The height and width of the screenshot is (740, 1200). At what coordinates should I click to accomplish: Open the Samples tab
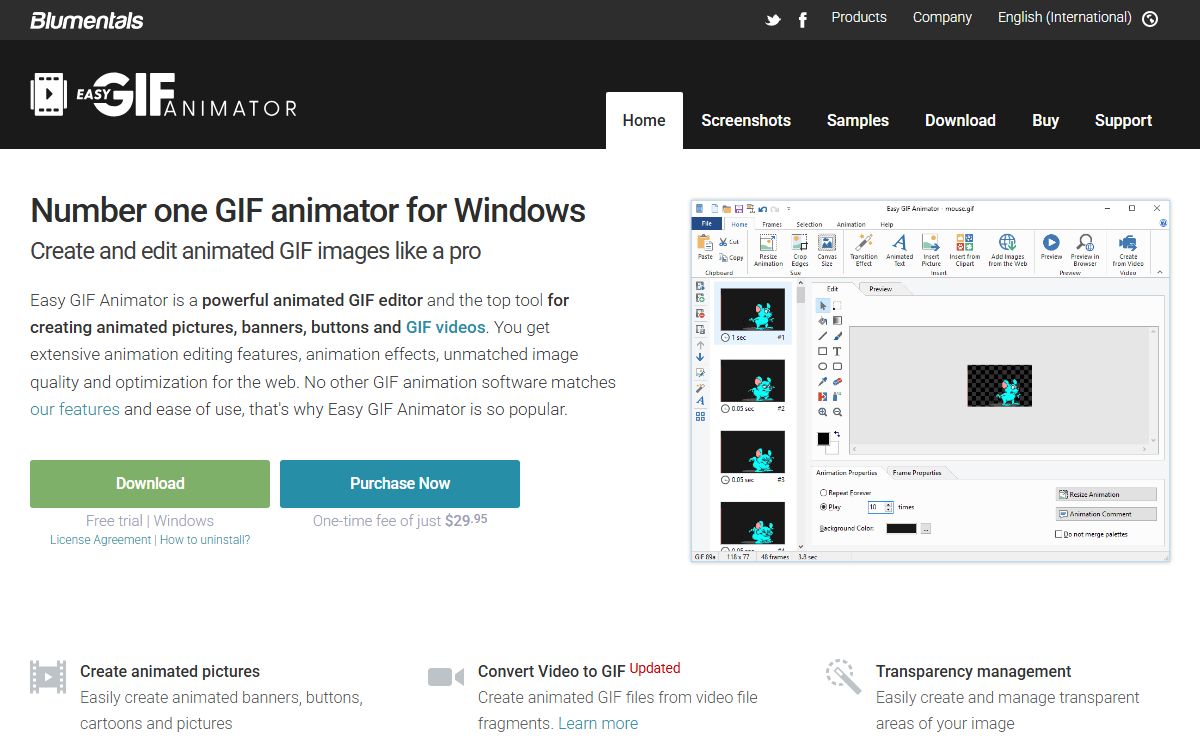[x=858, y=120]
